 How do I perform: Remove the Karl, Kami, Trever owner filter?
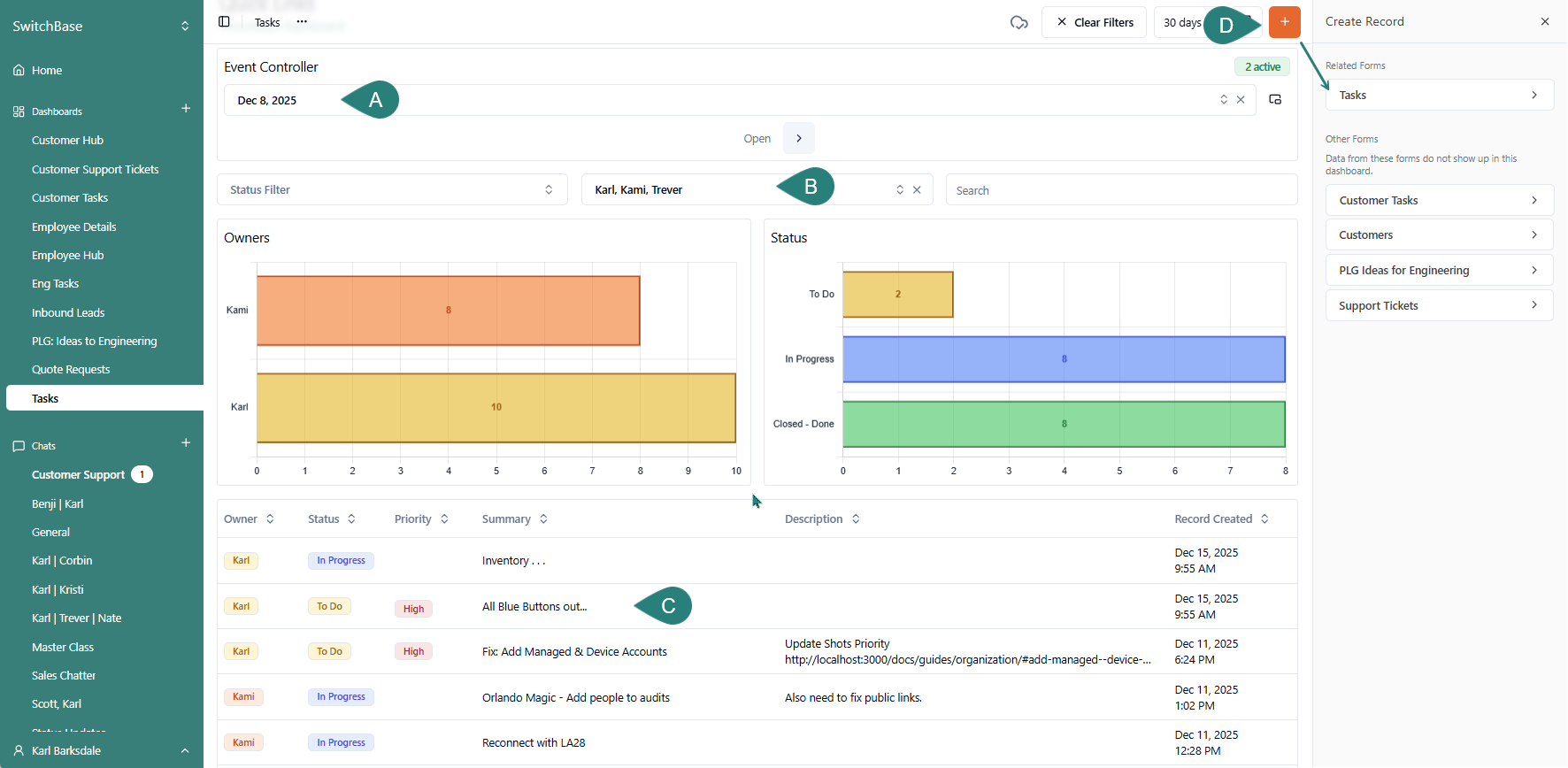click(x=917, y=190)
